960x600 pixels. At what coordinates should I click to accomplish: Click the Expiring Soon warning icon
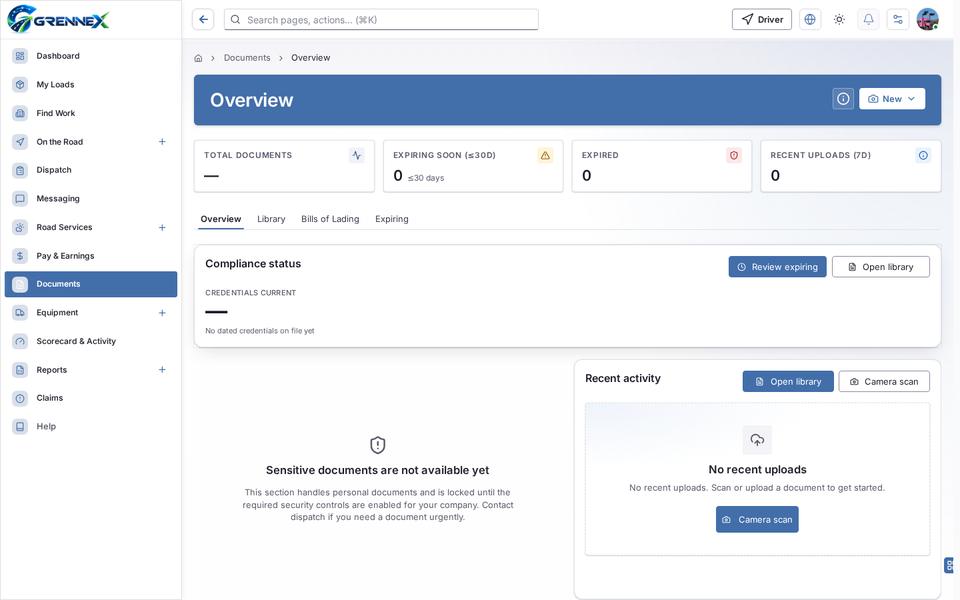545,156
